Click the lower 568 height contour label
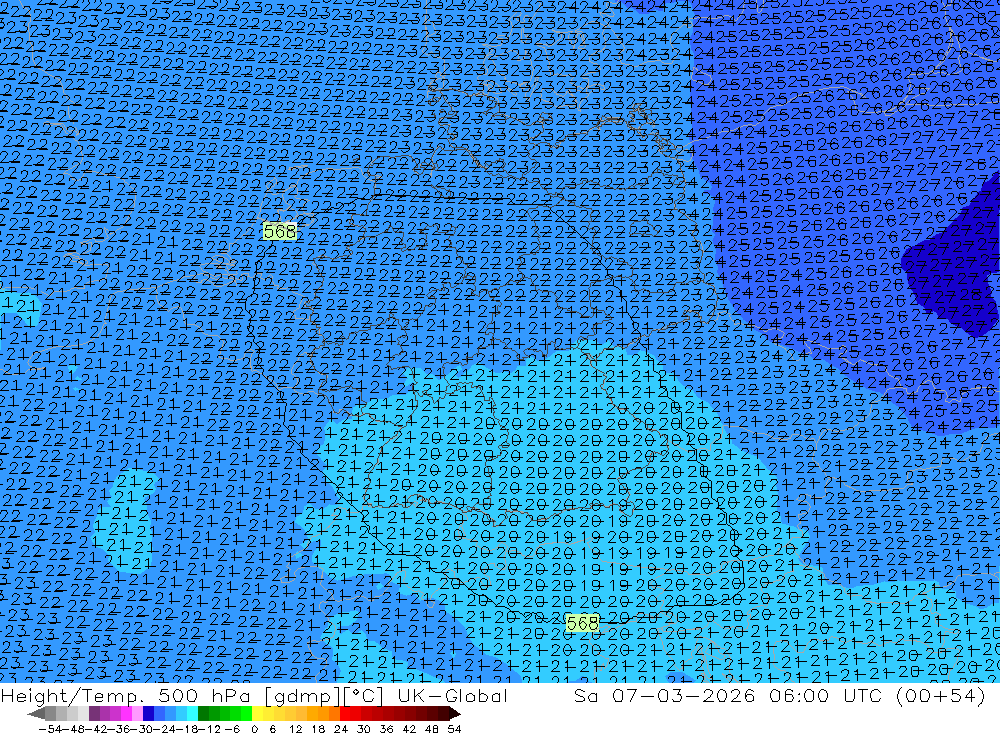 pos(582,623)
